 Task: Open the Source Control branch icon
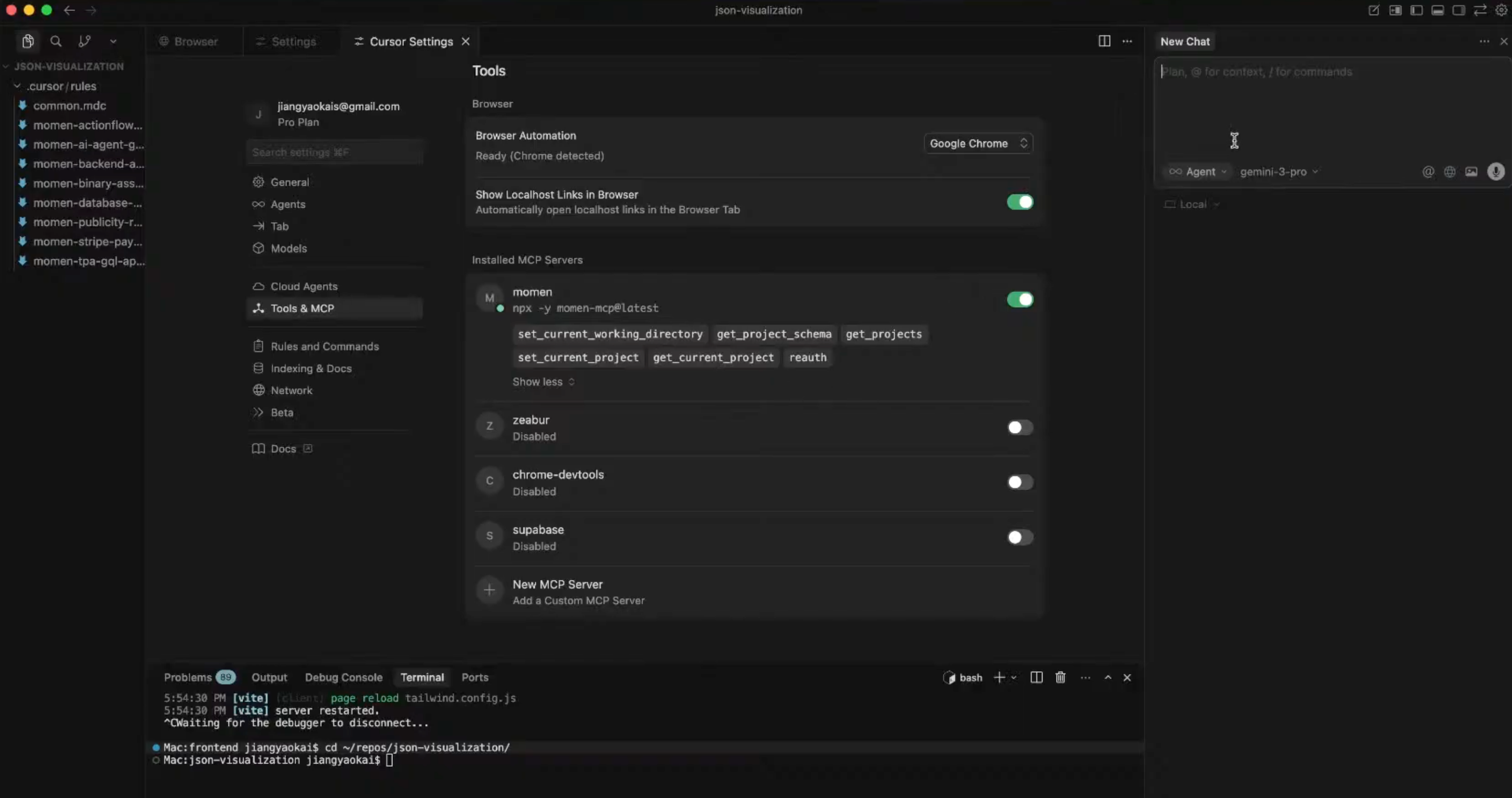85,41
